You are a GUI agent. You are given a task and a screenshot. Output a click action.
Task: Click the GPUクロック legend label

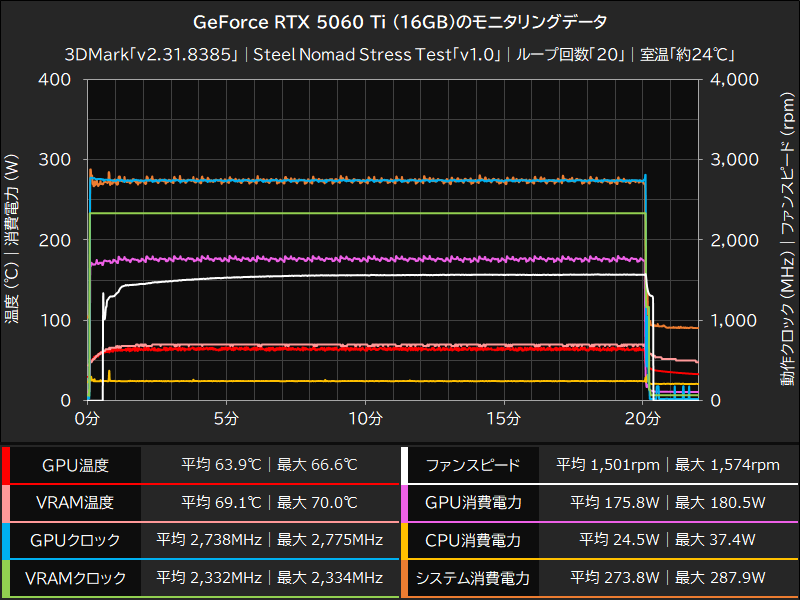(78, 540)
